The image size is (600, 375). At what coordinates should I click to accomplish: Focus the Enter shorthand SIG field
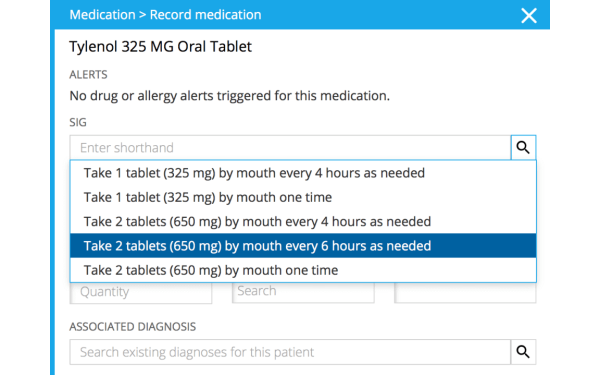click(x=290, y=147)
